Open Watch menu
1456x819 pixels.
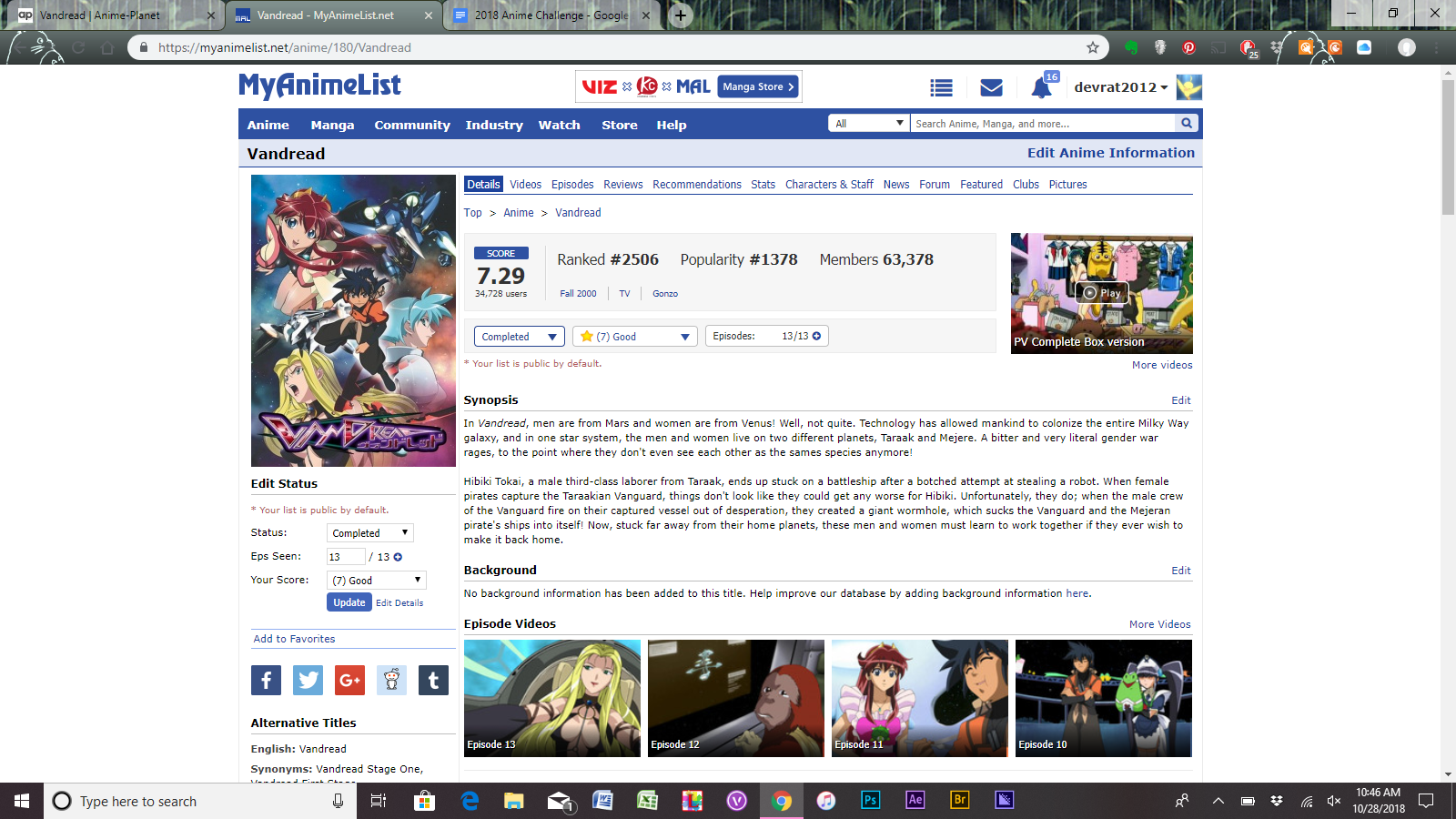pyautogui.click(x=559, y=125)
